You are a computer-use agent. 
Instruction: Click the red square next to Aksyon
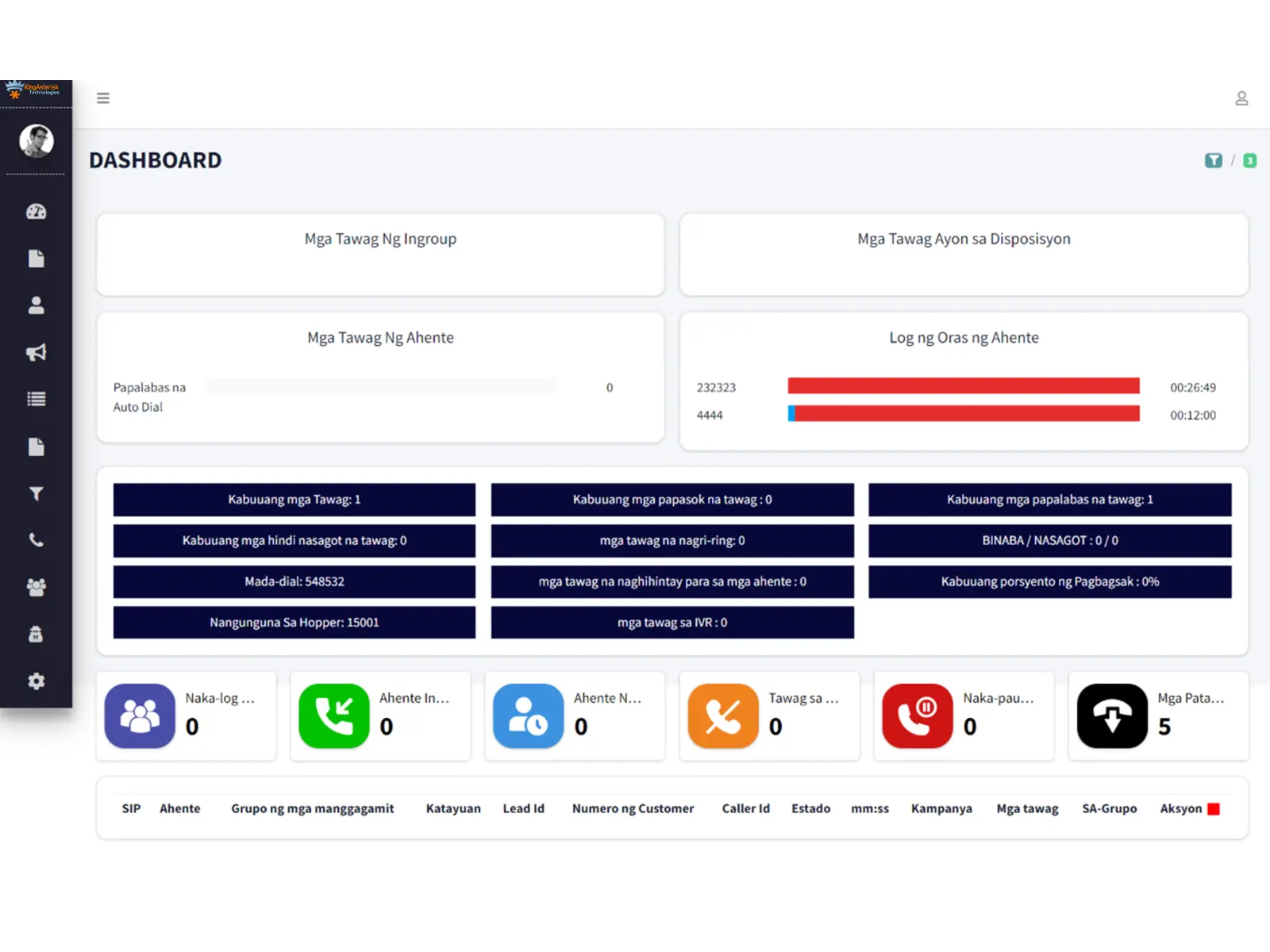click(1214, 809)
